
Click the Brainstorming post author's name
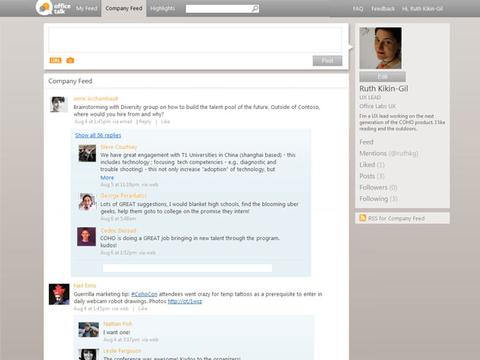pyautogui.click(x=96, y=99)
